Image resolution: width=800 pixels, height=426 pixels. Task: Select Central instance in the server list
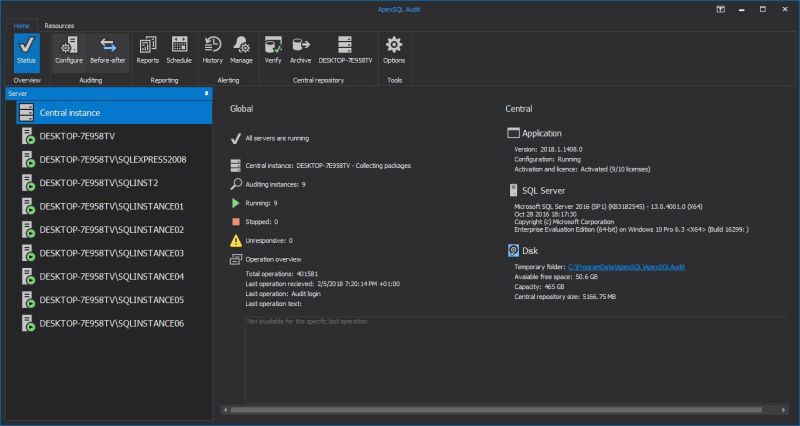(x=114, y=113)
